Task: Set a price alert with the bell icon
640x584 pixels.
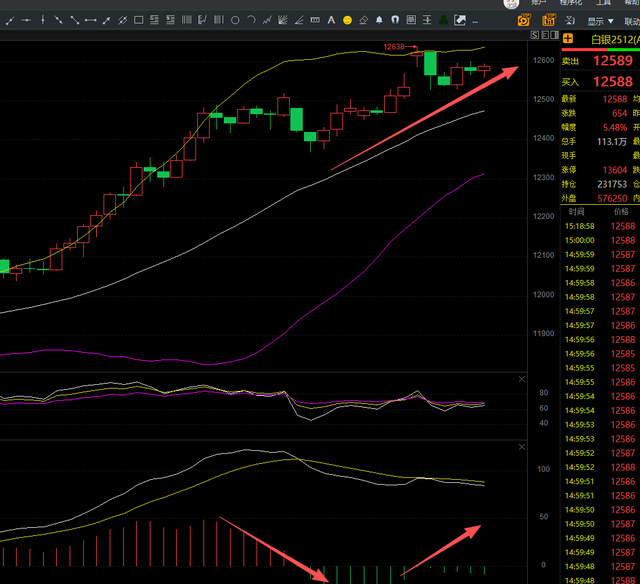Action: point(379,20)
